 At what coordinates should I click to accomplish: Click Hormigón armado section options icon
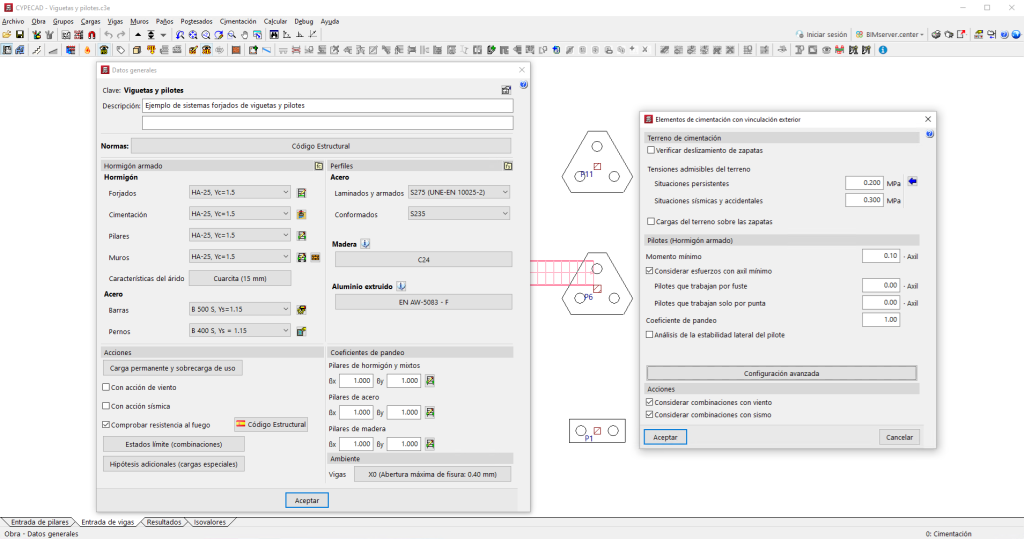click(x=319, y=166)
